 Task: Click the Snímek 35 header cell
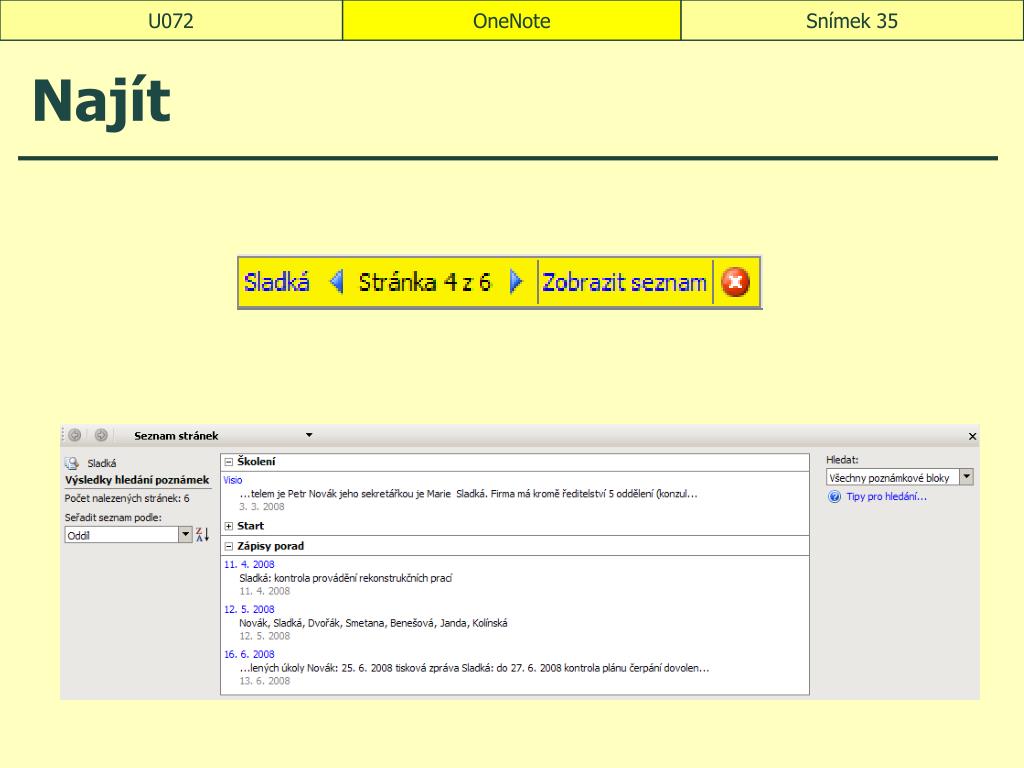[x=852, y=21]
